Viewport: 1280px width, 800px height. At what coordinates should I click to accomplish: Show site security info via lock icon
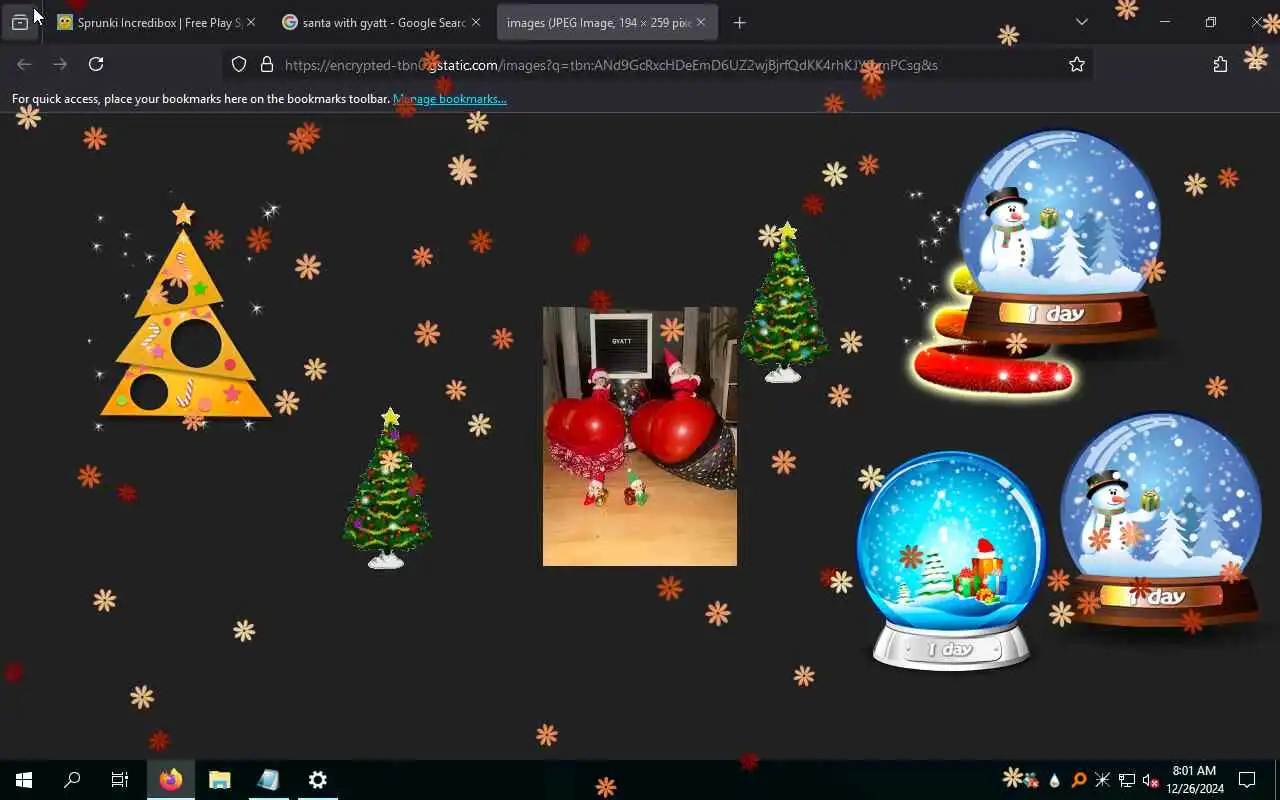tap(267, 64)
